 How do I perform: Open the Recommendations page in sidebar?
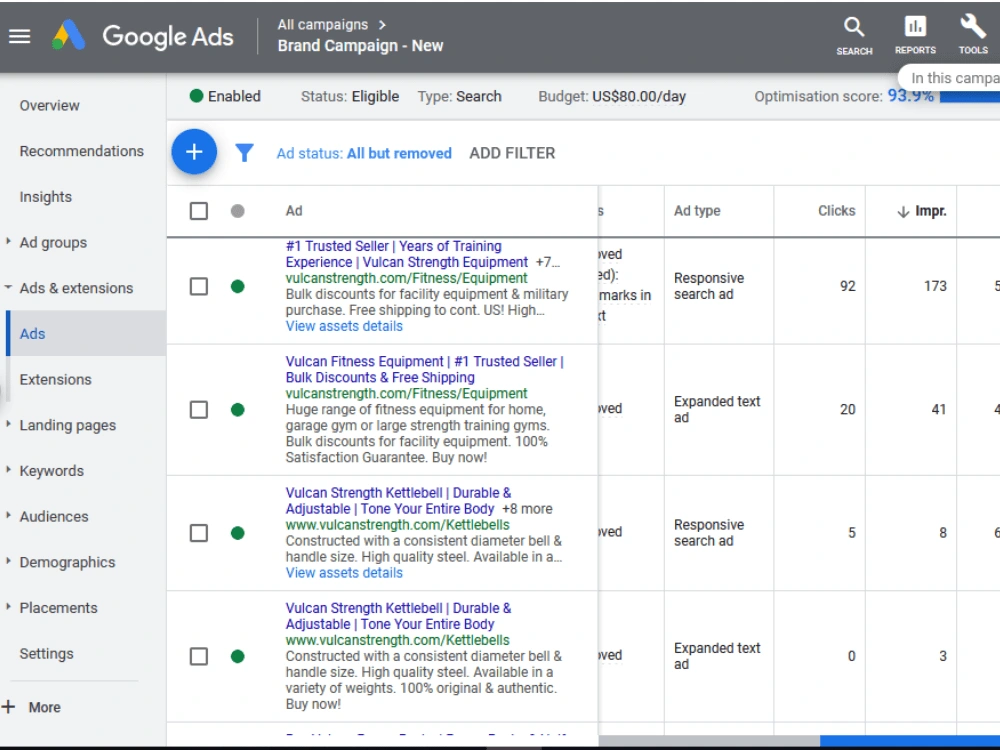point(82,151)
